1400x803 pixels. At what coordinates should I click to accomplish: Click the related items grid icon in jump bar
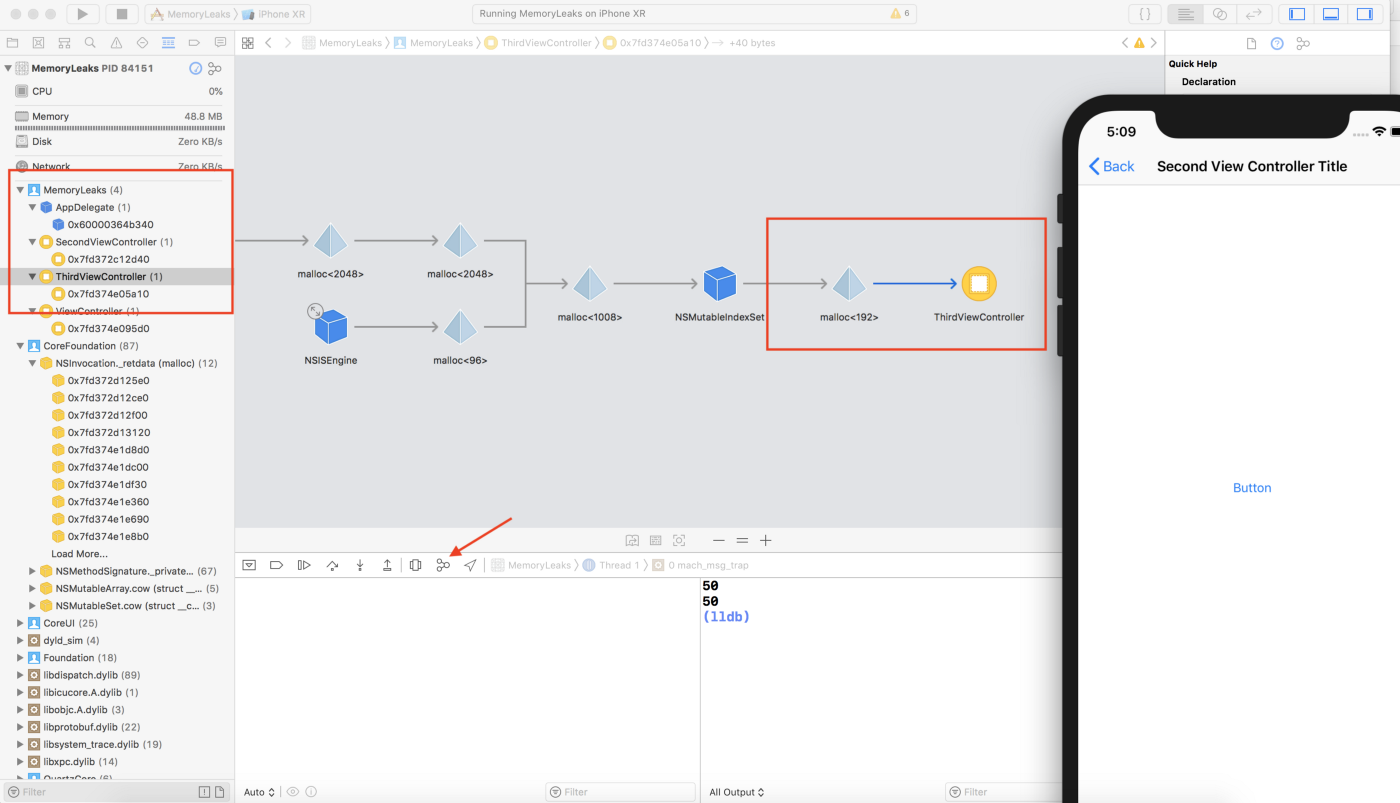[x=248, y=43]
